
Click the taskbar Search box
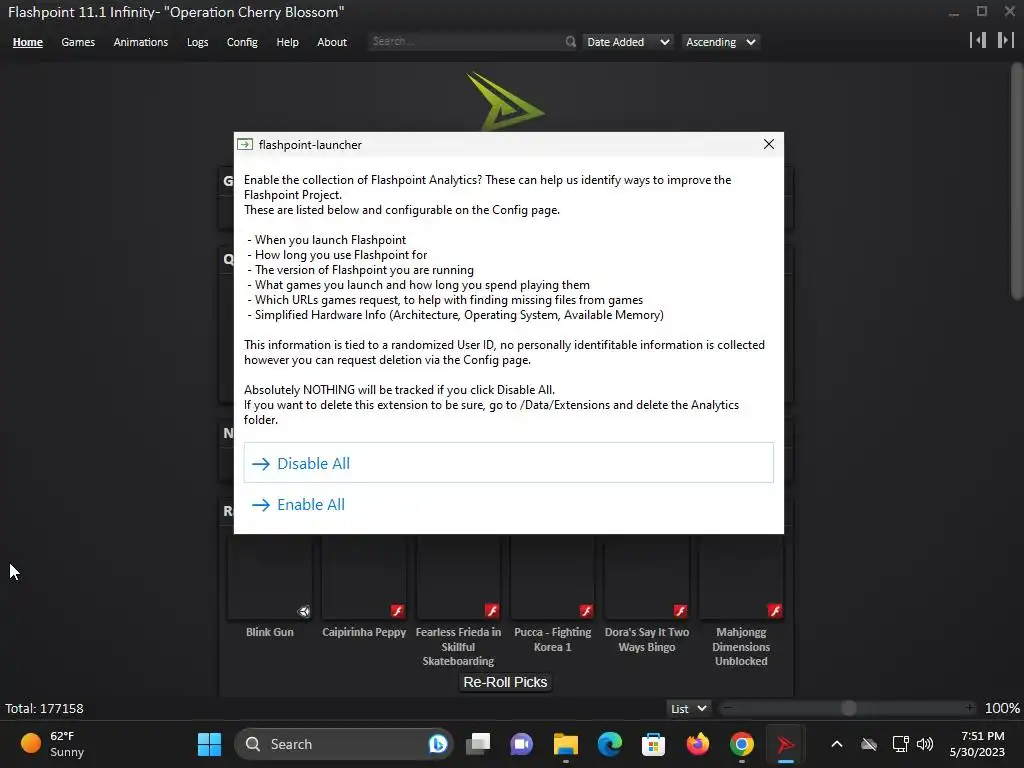tap(344, 744)
